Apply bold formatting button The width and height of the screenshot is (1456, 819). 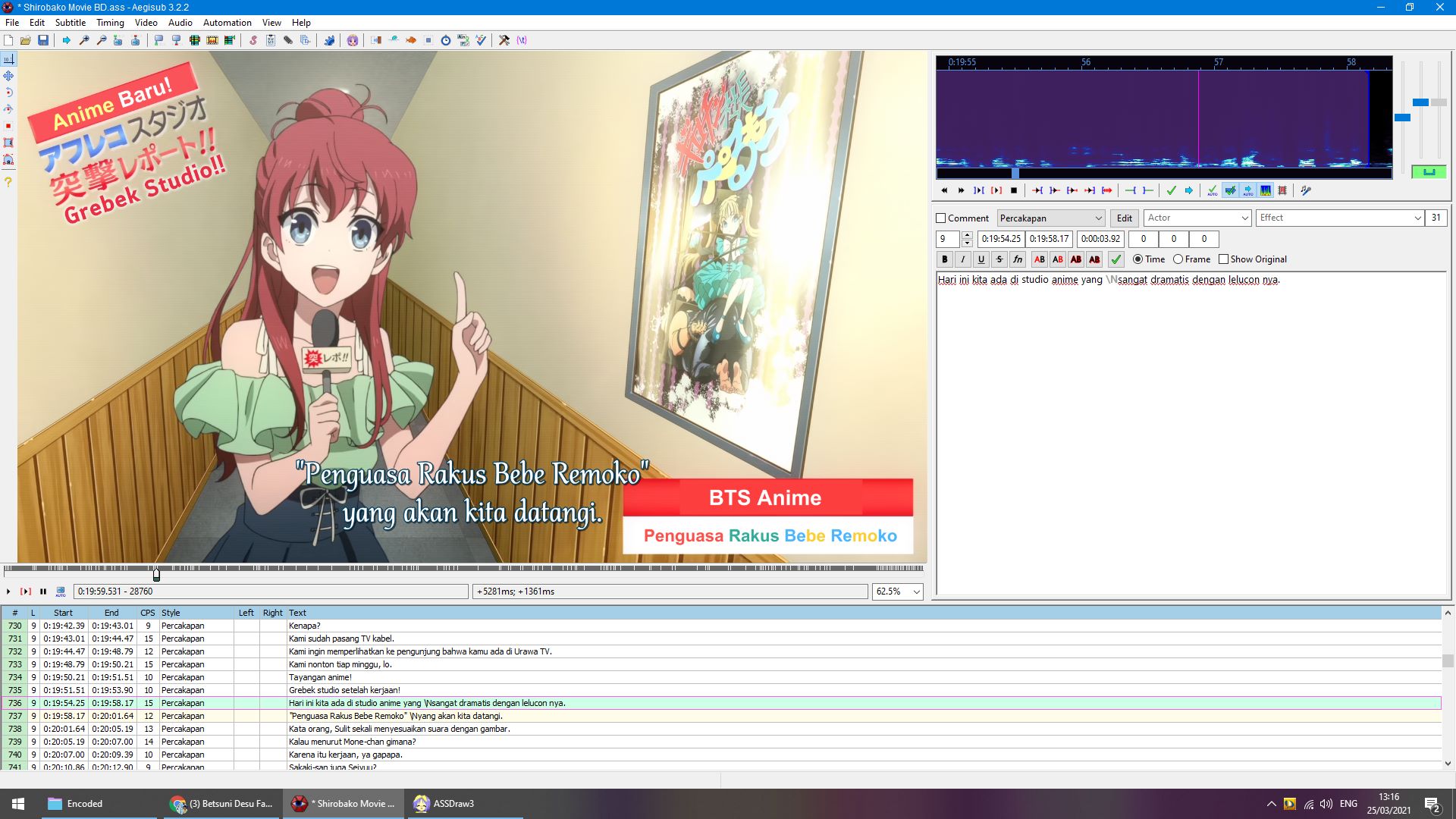(x=945, y=259)
